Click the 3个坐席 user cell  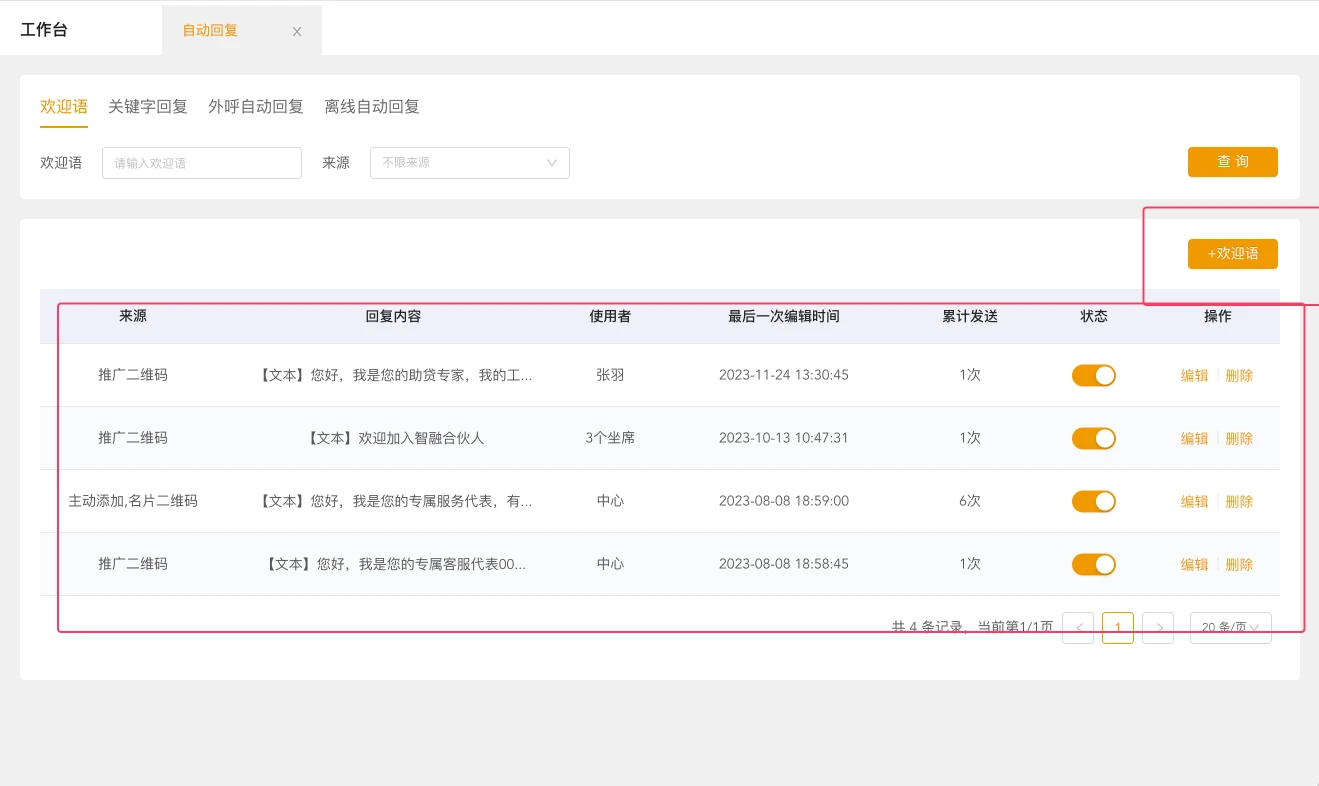[x=610, y=438]
